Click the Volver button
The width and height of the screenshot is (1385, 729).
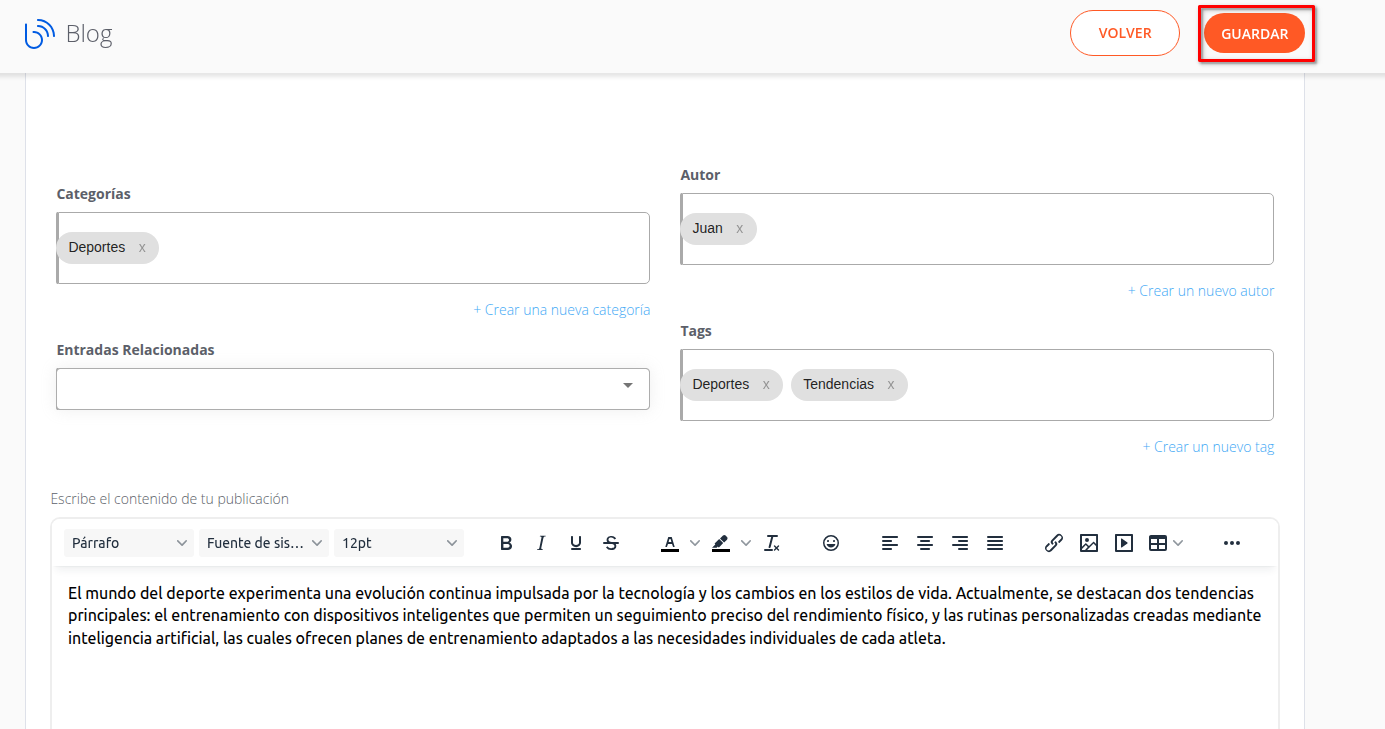1125,33
